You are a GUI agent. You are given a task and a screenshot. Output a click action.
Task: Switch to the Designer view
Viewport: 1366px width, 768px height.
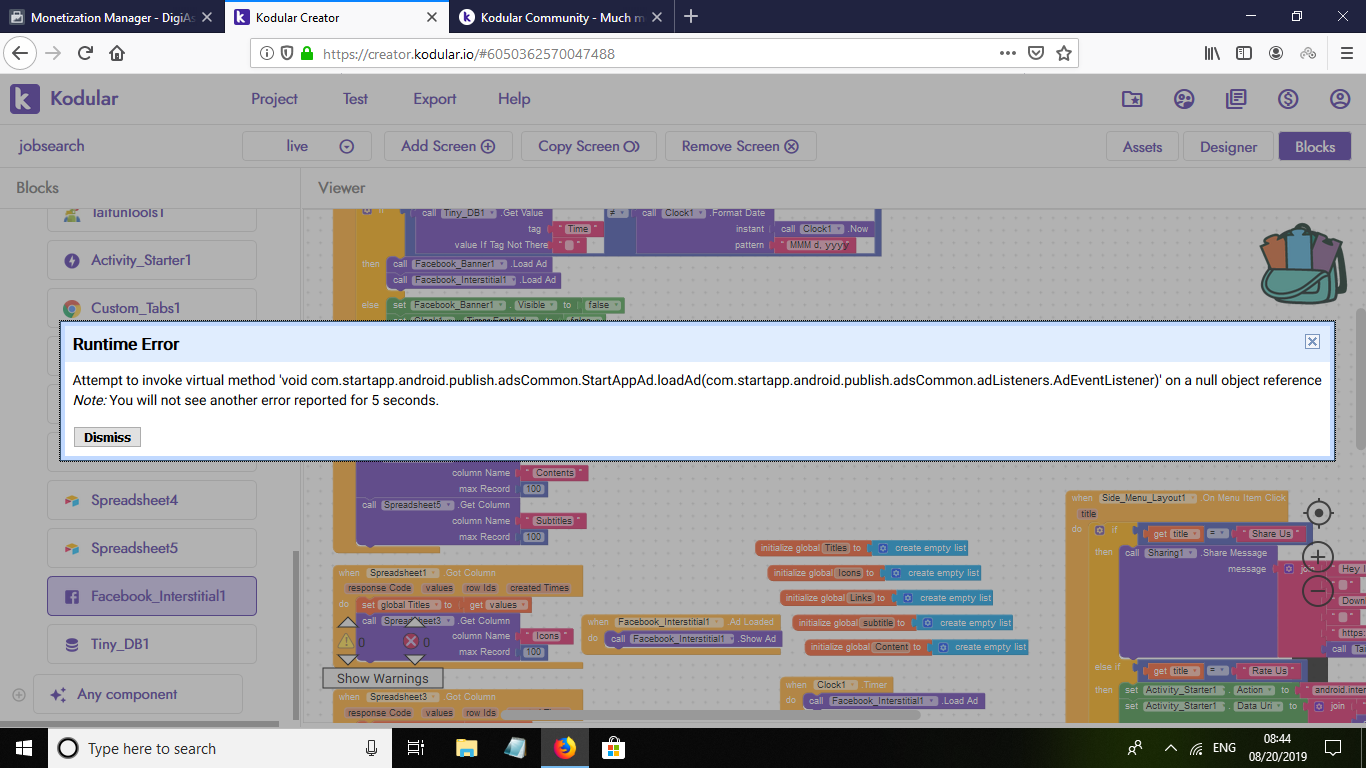[1228, 147]
